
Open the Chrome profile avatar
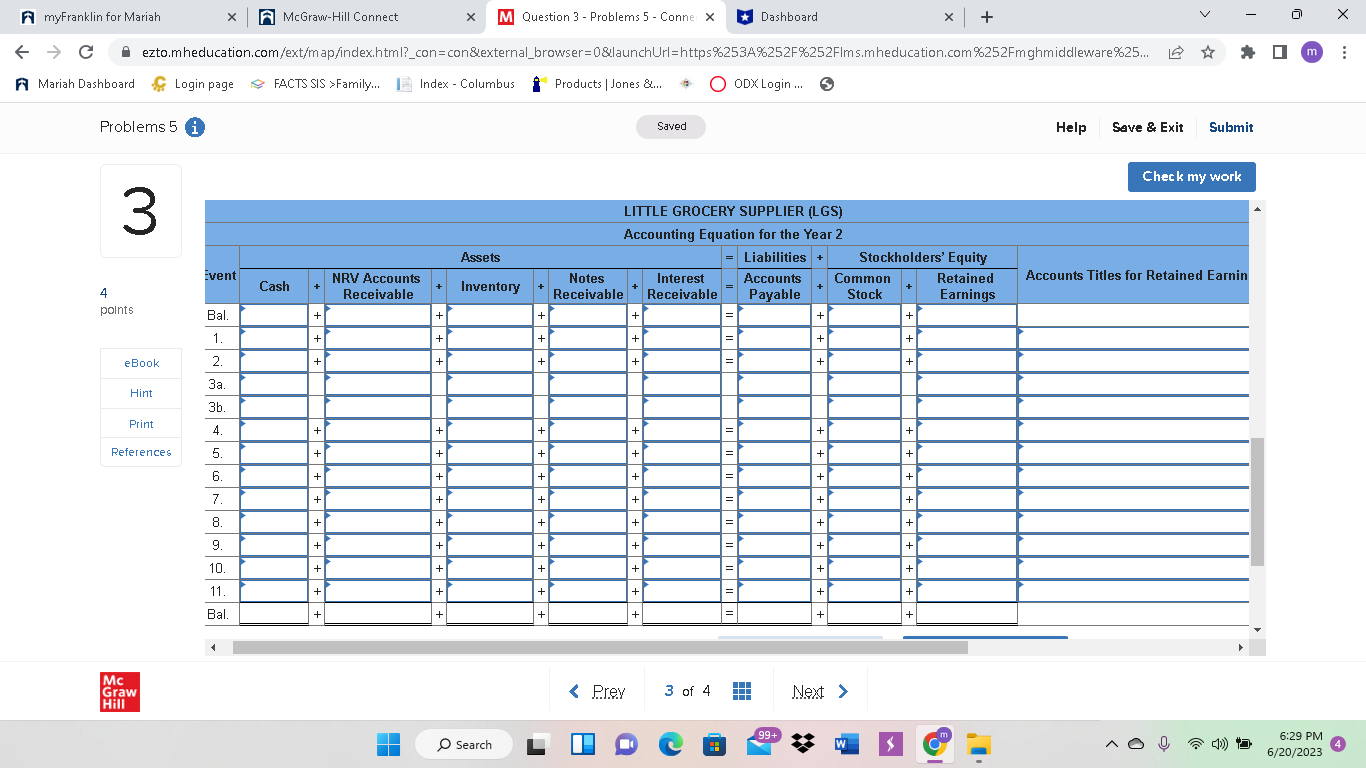1312,52
